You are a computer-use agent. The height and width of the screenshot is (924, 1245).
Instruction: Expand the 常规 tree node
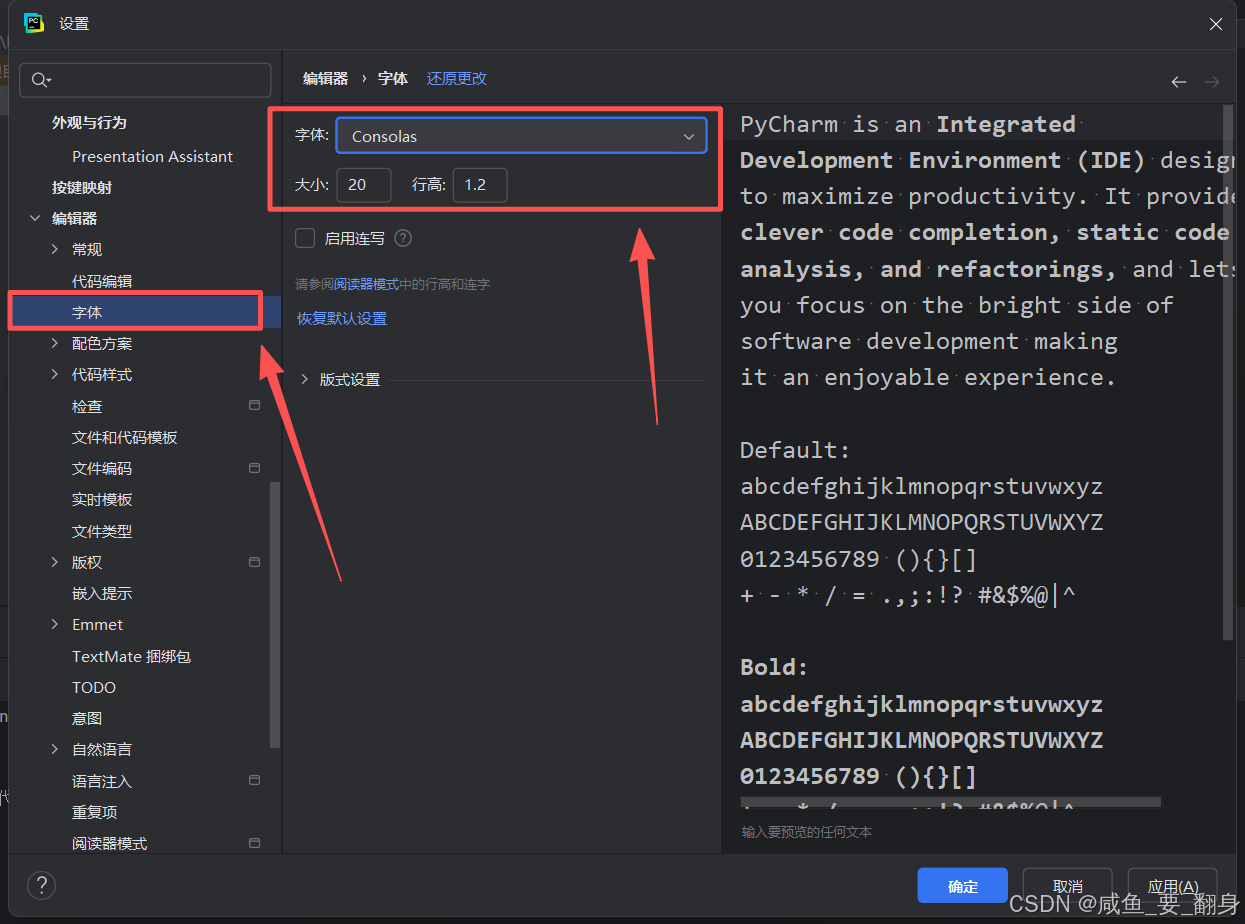pos(55,249)
